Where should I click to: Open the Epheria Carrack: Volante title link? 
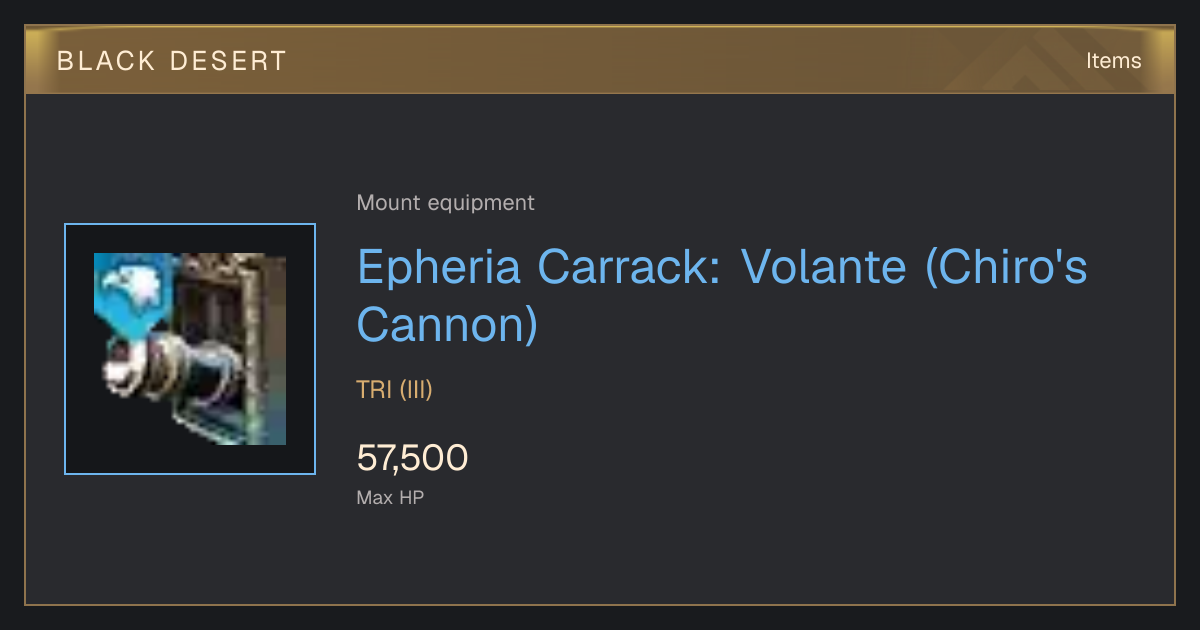tap(722, 297)
